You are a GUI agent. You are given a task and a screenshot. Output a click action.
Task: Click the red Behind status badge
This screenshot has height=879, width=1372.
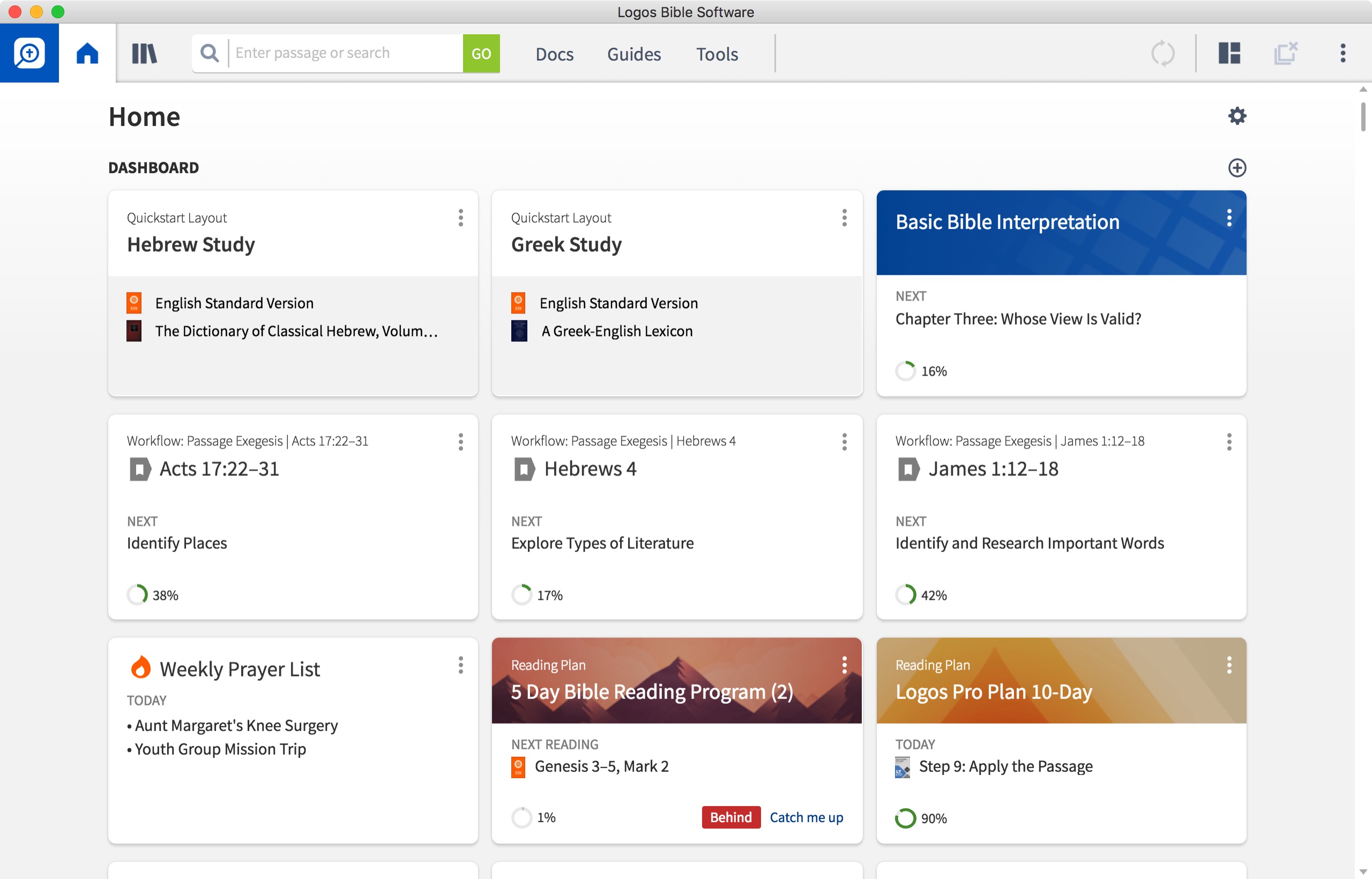pos(730,817)
